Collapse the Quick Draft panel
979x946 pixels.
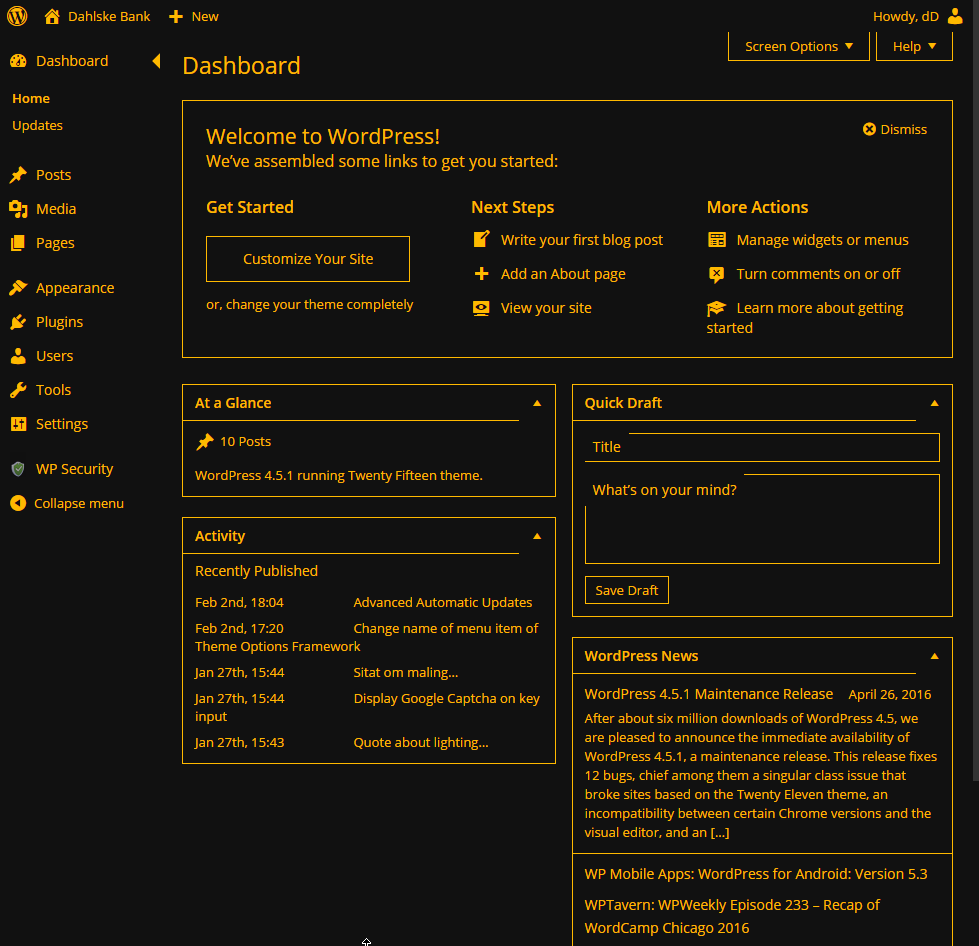(x=935, y=403)
